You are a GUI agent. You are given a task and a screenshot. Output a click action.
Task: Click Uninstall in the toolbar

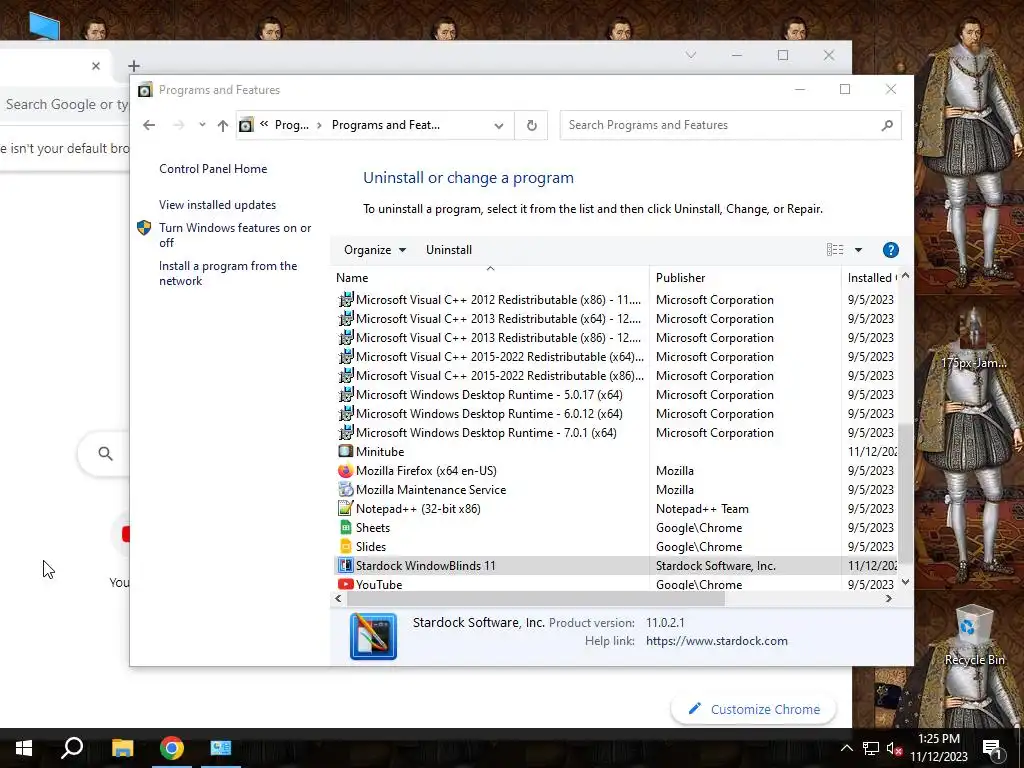click(449, 249)
